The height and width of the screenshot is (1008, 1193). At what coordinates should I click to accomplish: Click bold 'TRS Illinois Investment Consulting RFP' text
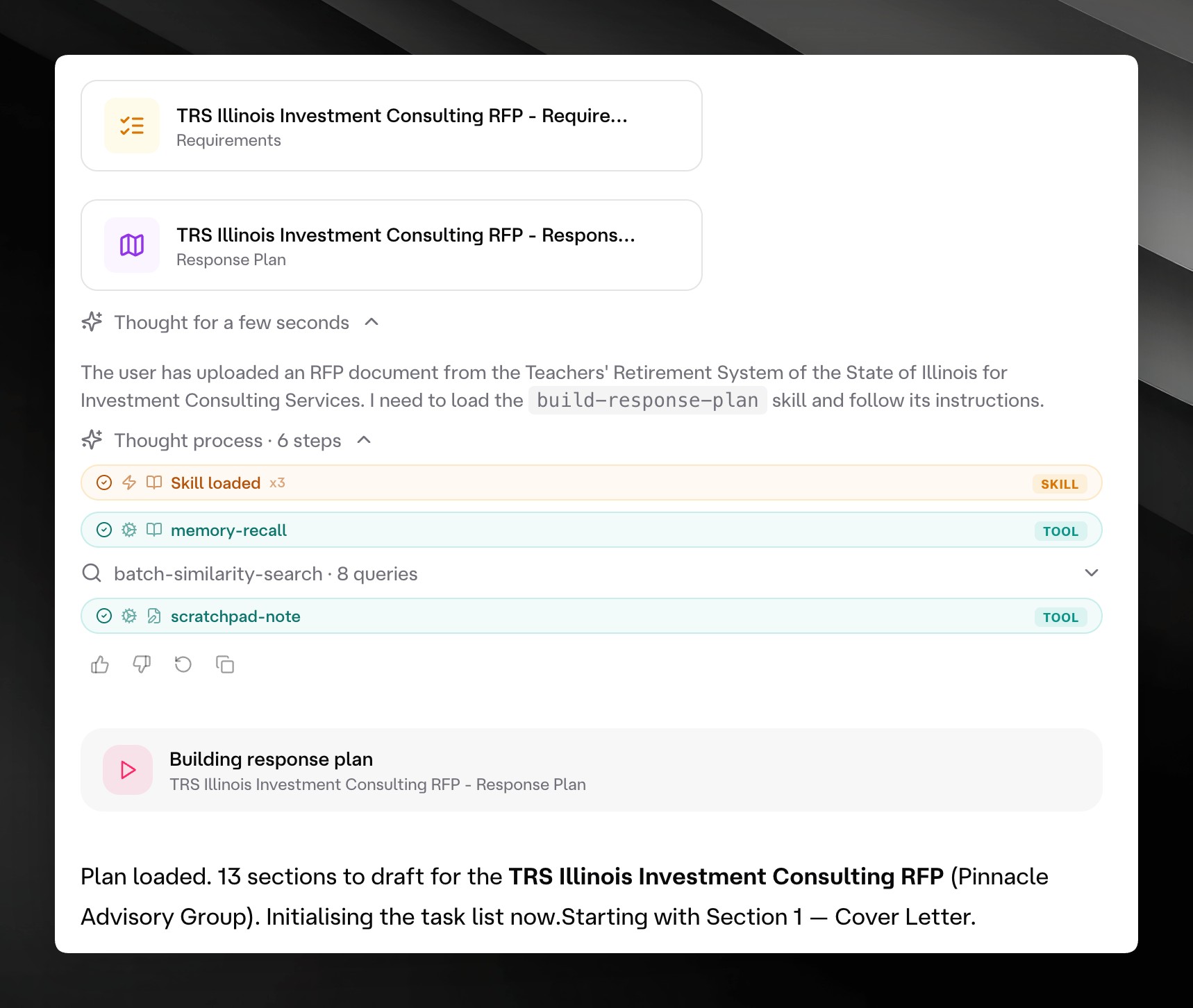[726, 877]
